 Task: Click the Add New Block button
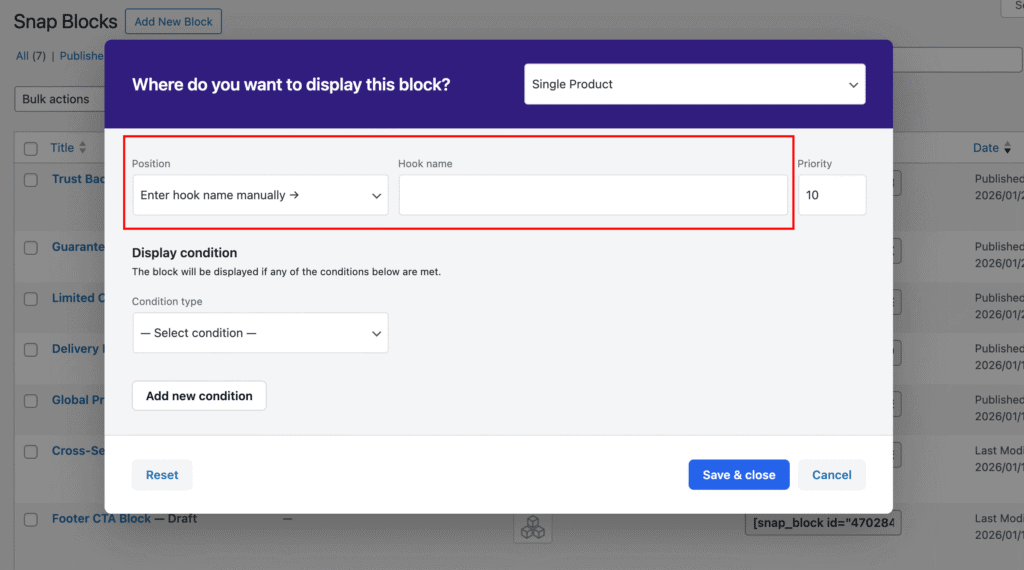point(173,21)
